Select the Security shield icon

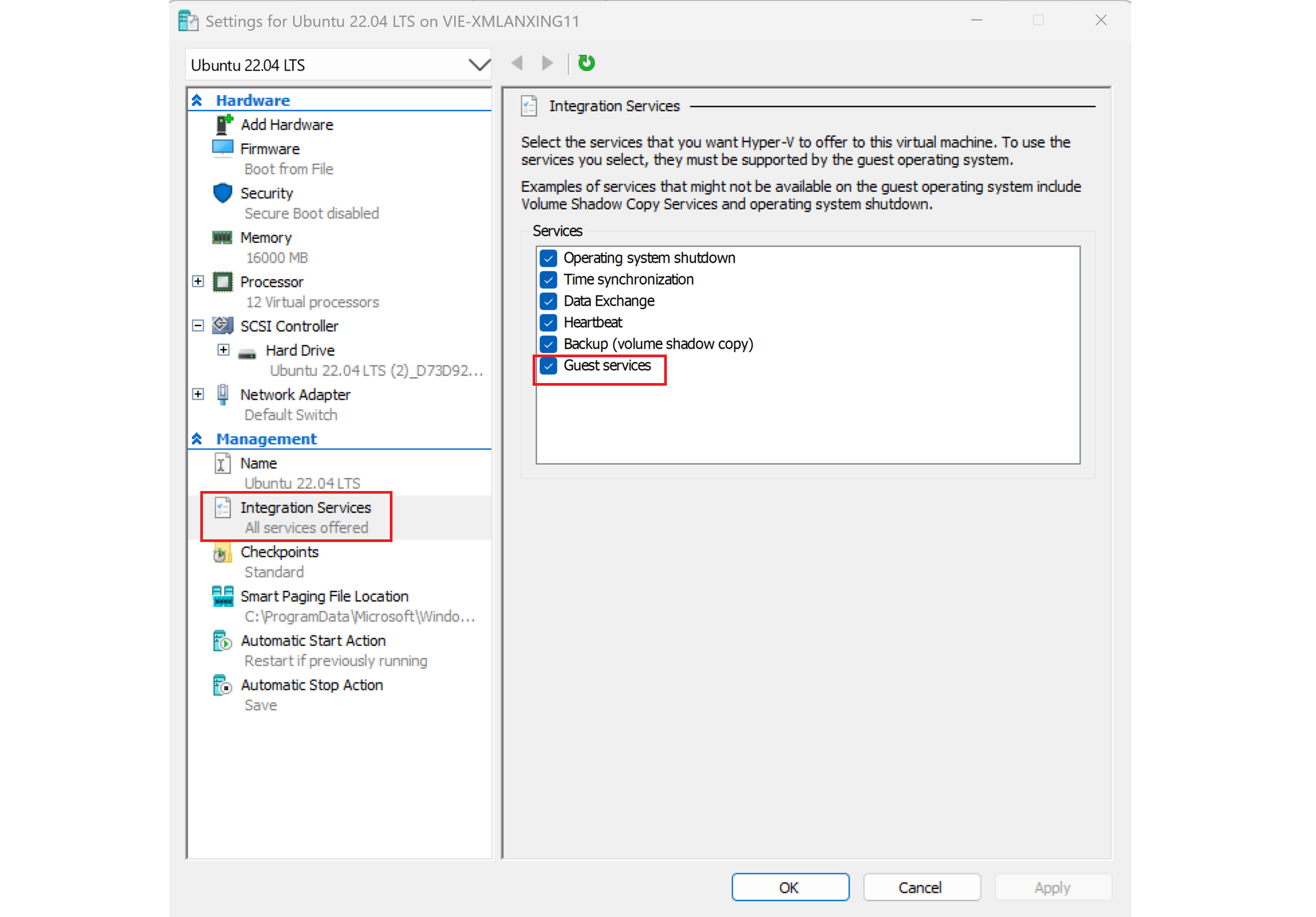(222, 193)
